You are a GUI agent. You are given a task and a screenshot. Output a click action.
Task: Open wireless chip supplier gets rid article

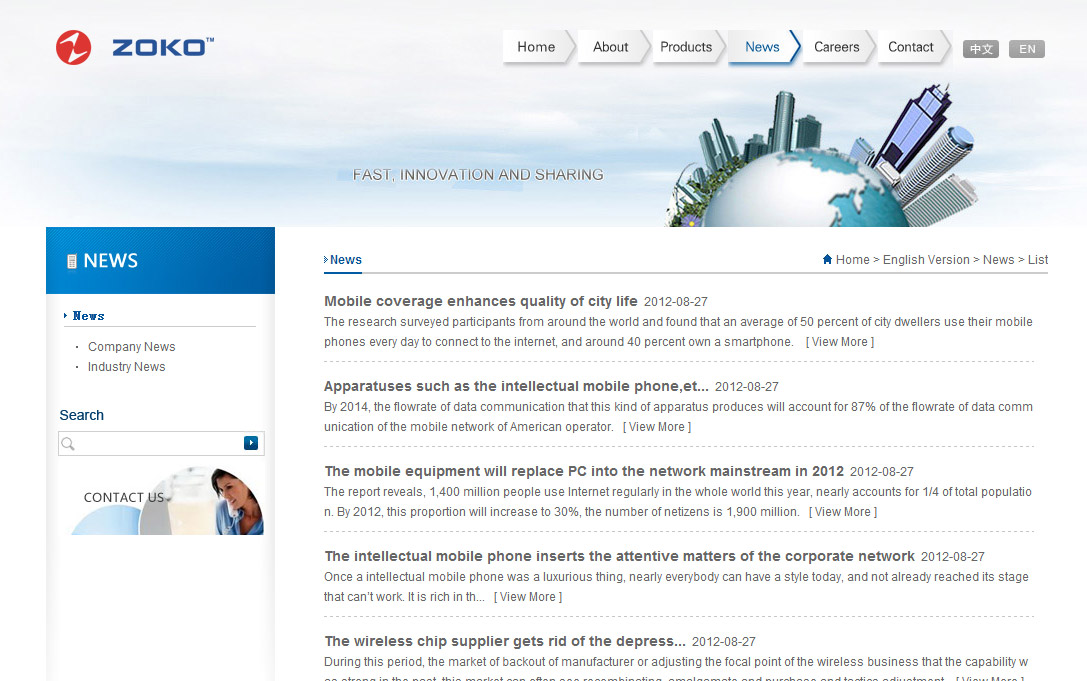(505, 641)
